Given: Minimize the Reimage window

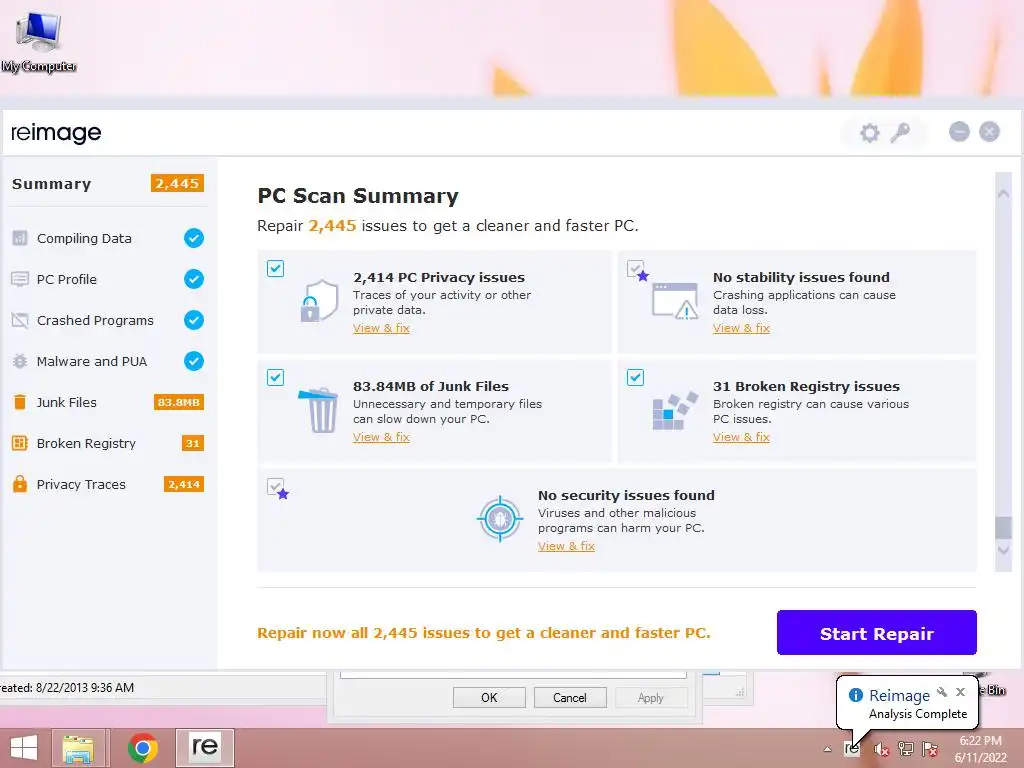Looking at the screenshot, I should pyautogui.click(x=959, y=132).
